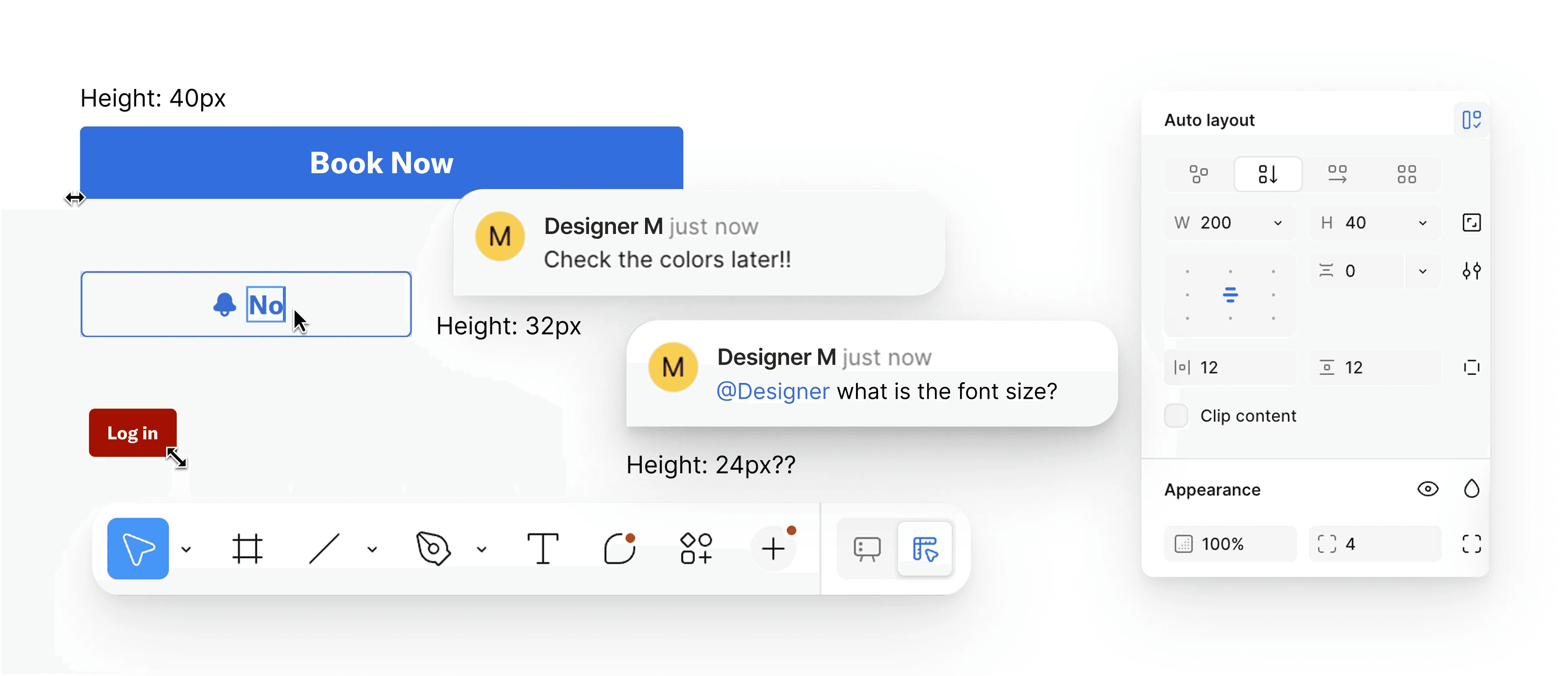
Task: Enable the Clip content checkbox
Action: (x=1176, y=416)
